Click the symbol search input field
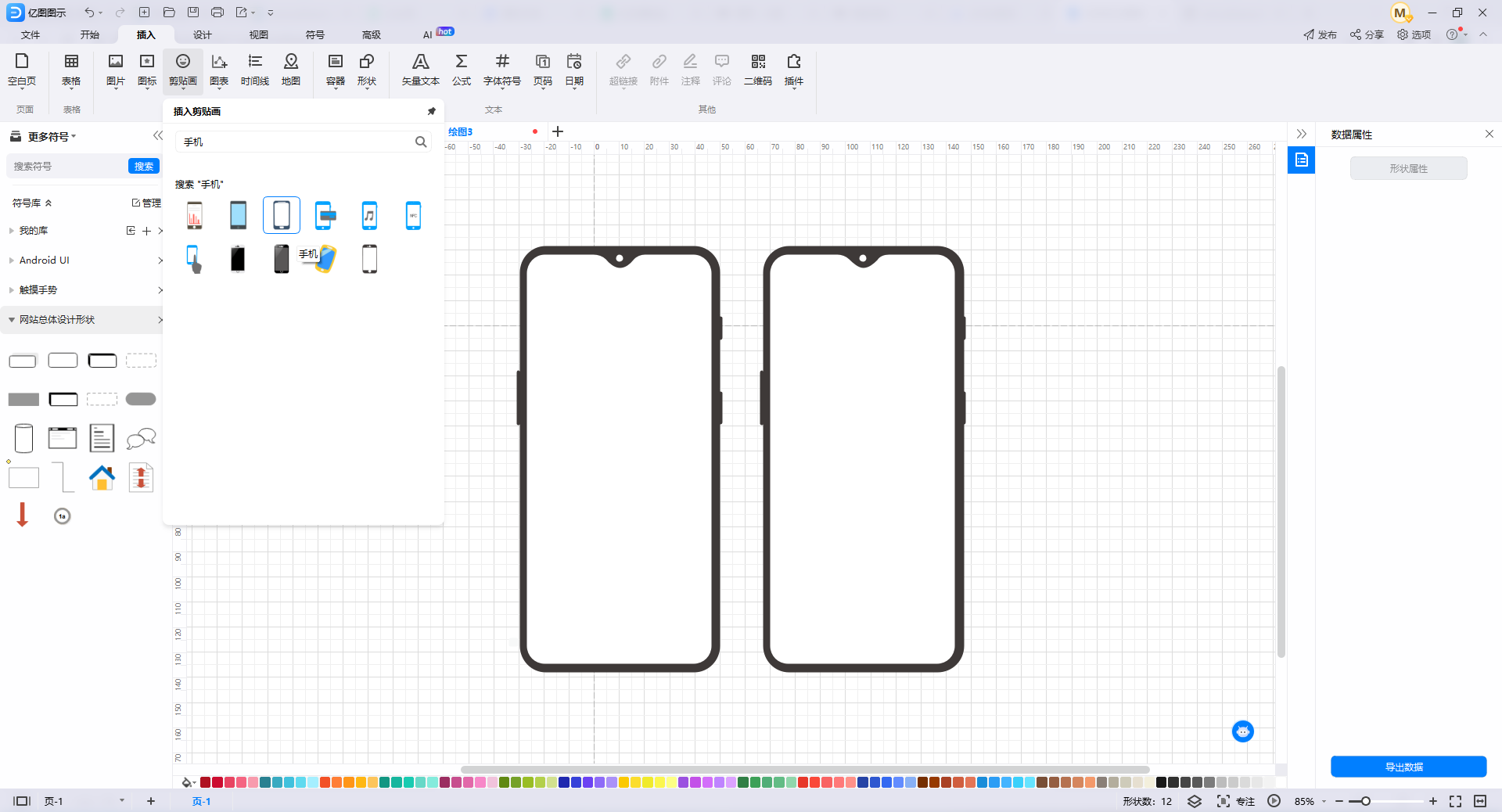 point(67,166)
